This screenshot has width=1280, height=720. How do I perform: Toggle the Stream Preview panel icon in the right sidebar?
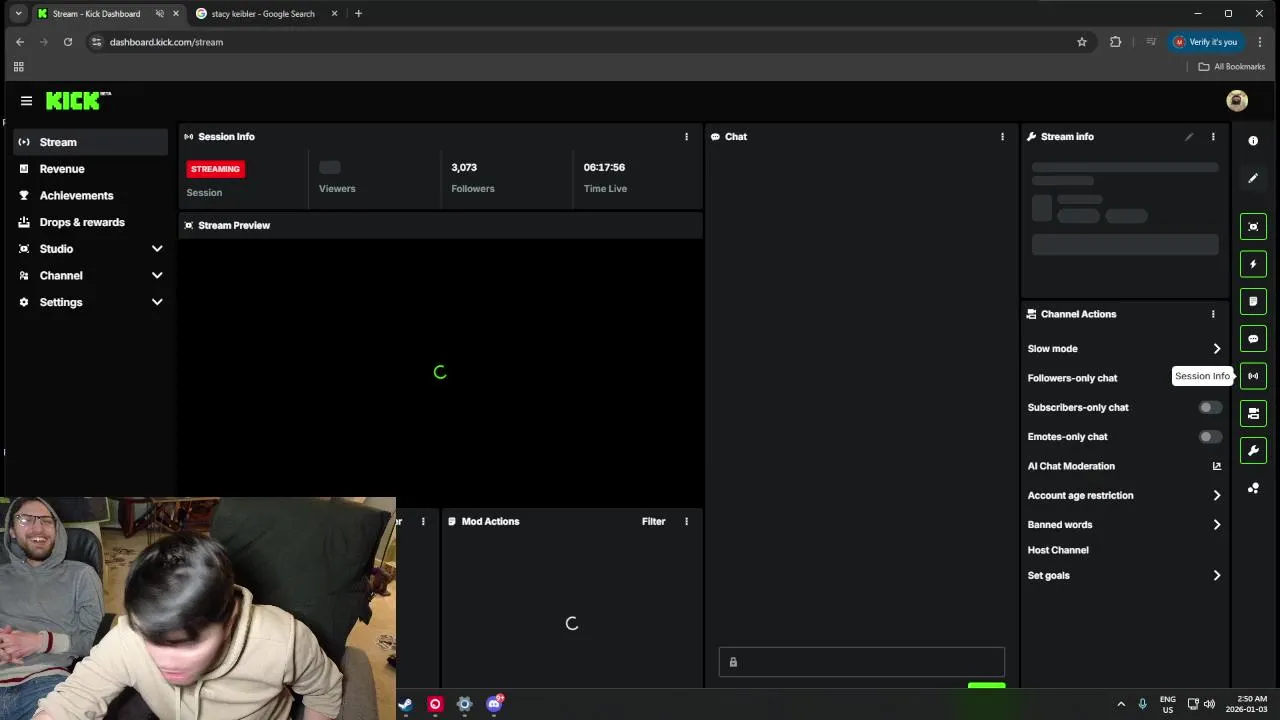[x=1253, y=227]
